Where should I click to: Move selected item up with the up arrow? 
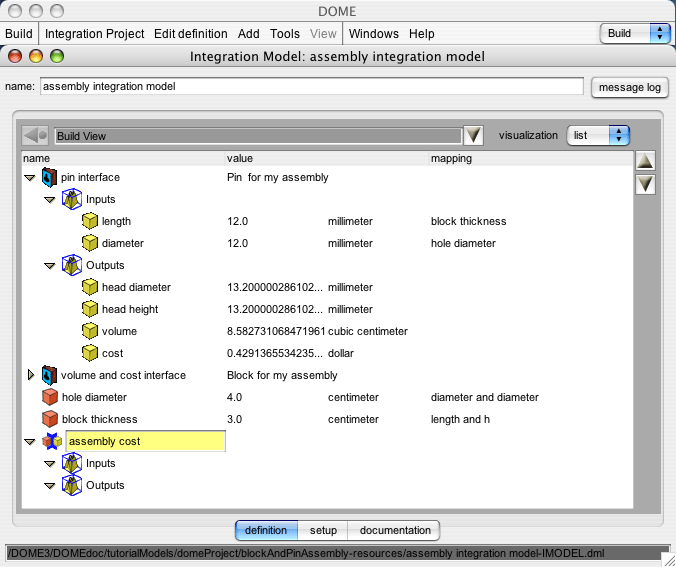click(x=645, y=161)
